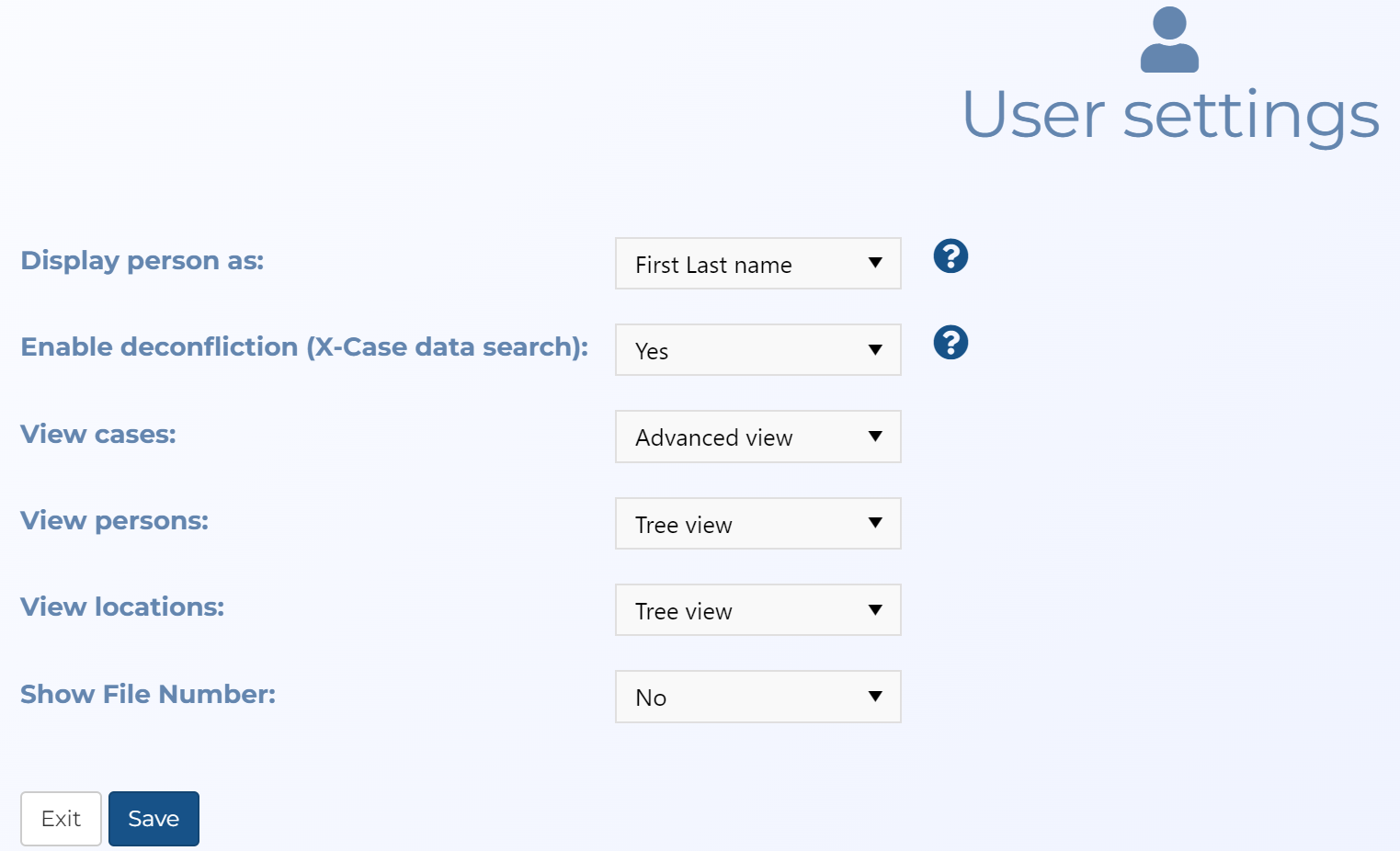This screenshot has height=851, width=1400.
Task: Select the 'View cases:' label
Action: coord(98,434)
